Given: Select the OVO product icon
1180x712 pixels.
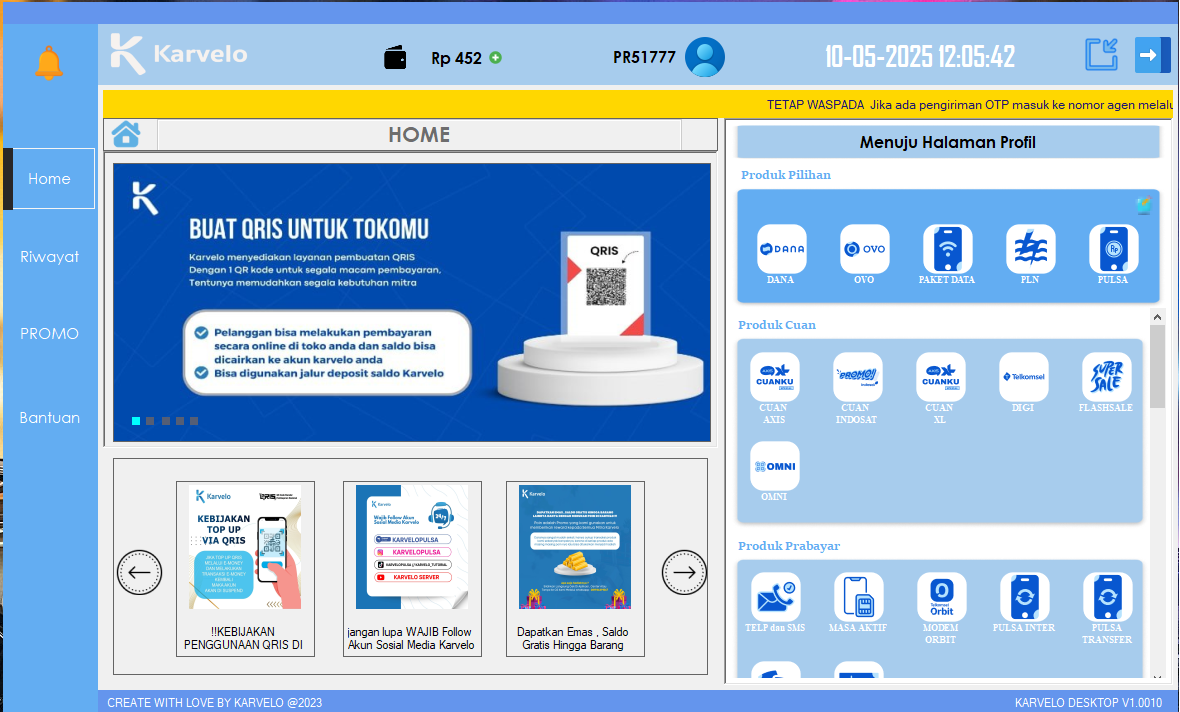Looking at the screenshot, I should tap(865, 249).
